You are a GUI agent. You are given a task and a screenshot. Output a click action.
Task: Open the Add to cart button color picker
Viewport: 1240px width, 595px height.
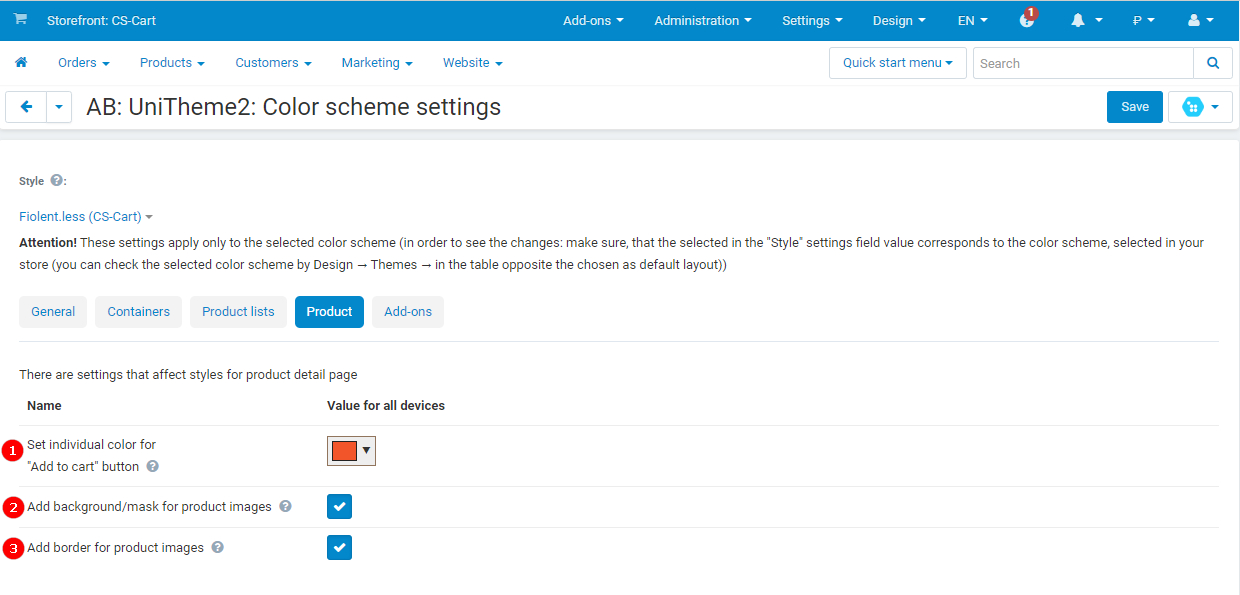(x=351, y=451)
